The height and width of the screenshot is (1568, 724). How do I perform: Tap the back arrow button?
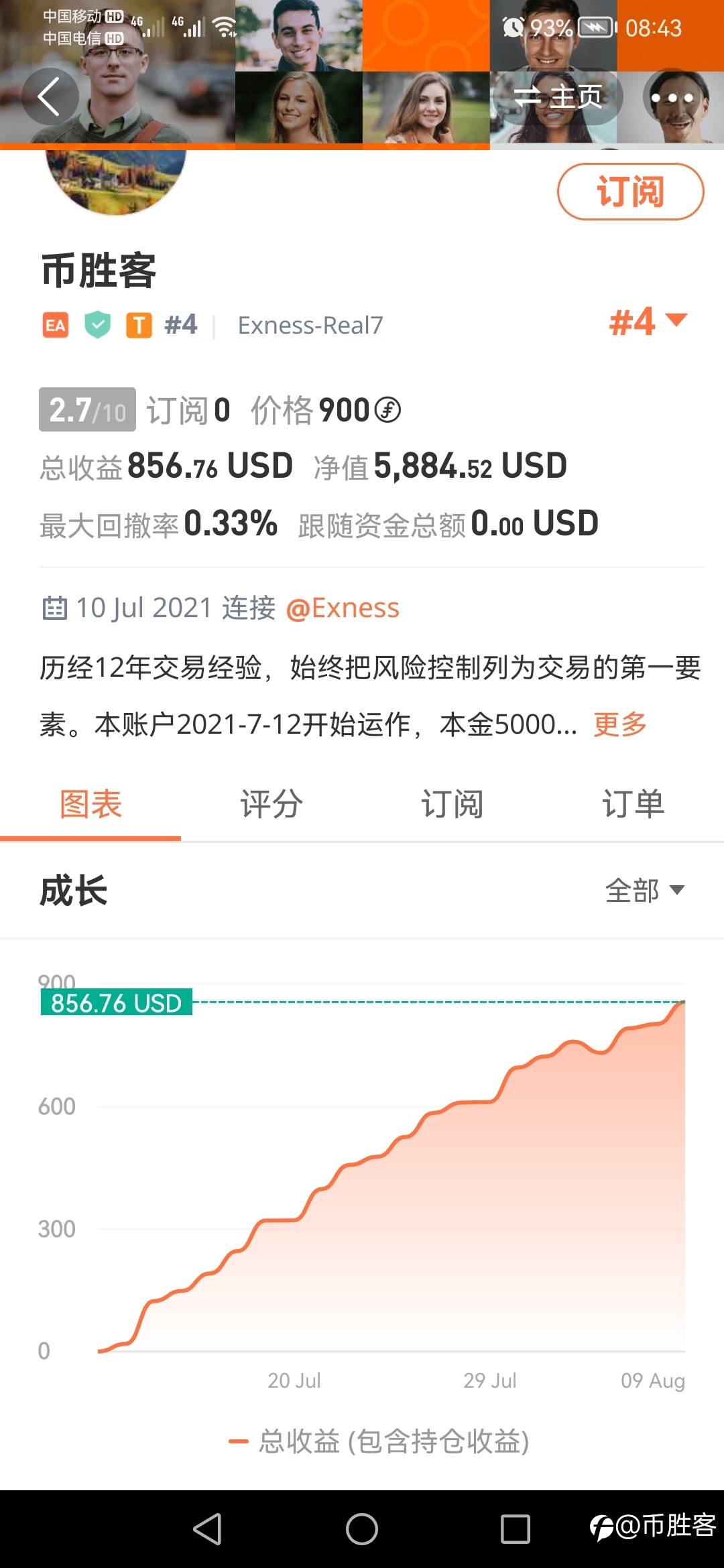(50, 97)
